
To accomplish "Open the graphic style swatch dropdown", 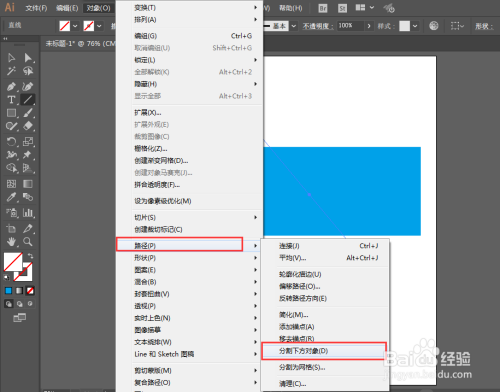I will pyautogui.click(x=415, y=26).
